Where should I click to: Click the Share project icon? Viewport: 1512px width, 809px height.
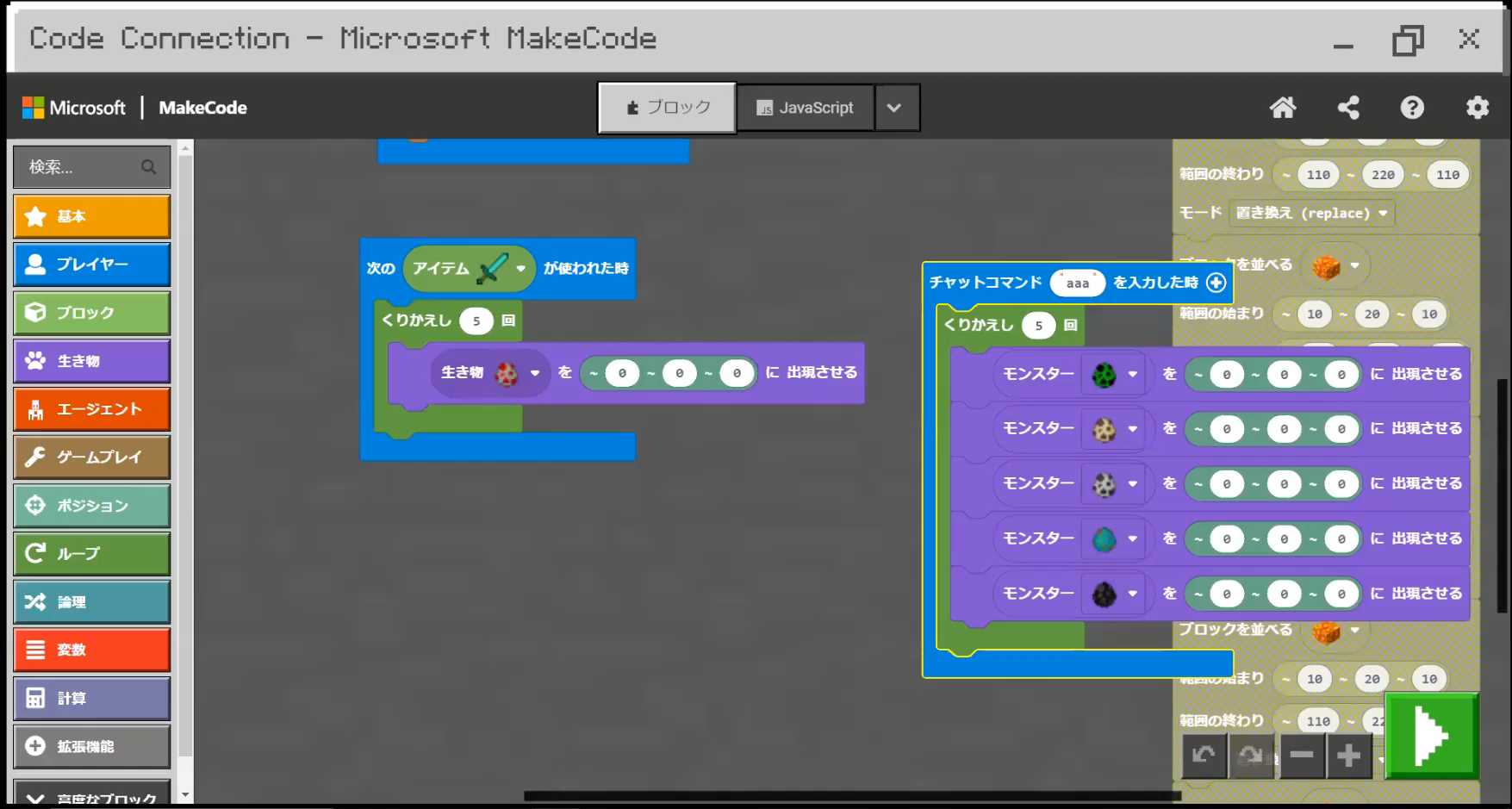1348,108
